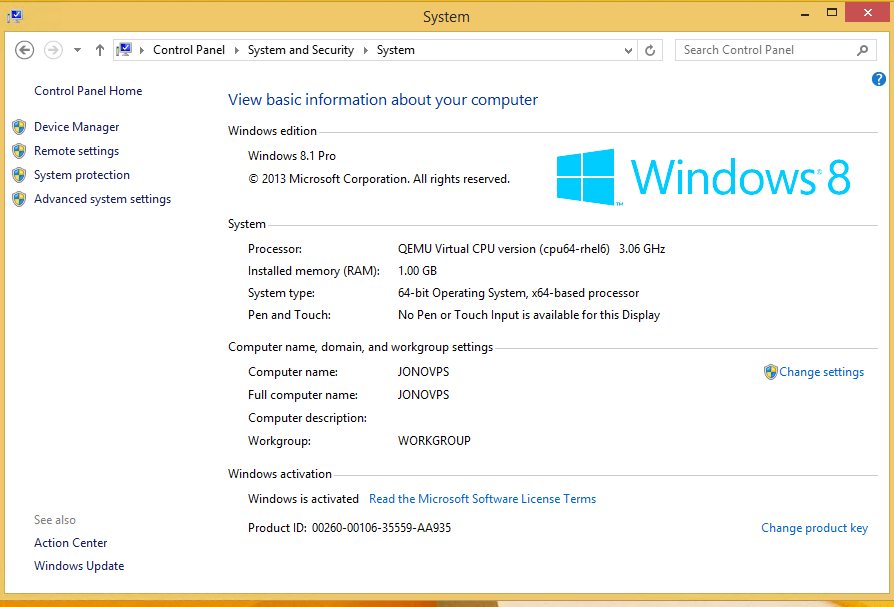894x607 pixels.
Task: Open Windows Update under See also
Action: [x=79, y=566]
